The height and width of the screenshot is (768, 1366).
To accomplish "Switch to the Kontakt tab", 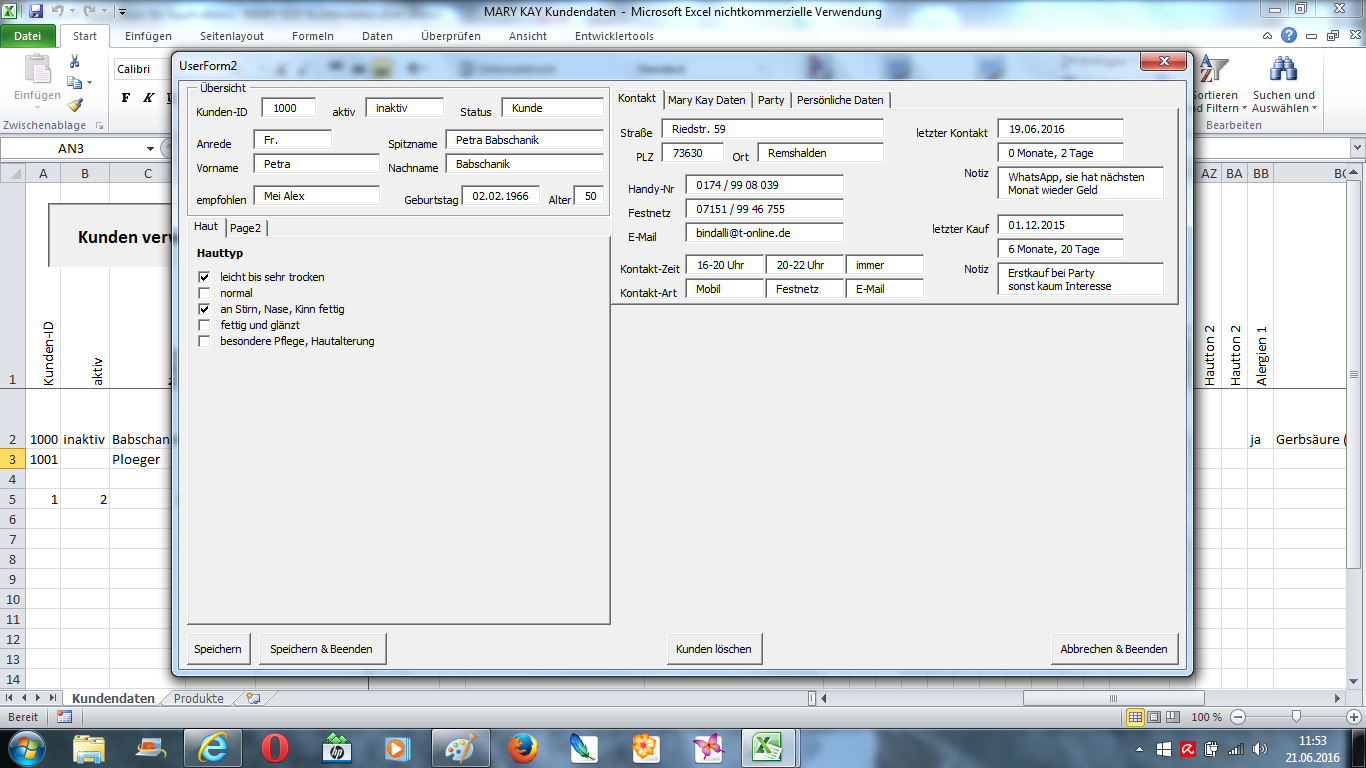I will point(637,98).
